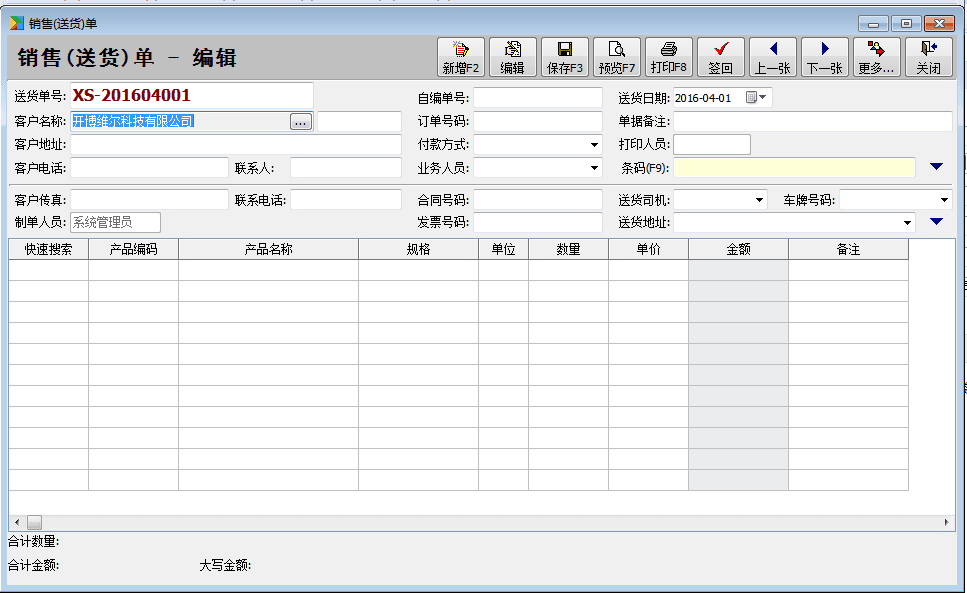Click the ... browse button for 客户名称
The height and width of the screenshot is (593, 967).
[x=301, y=121]
